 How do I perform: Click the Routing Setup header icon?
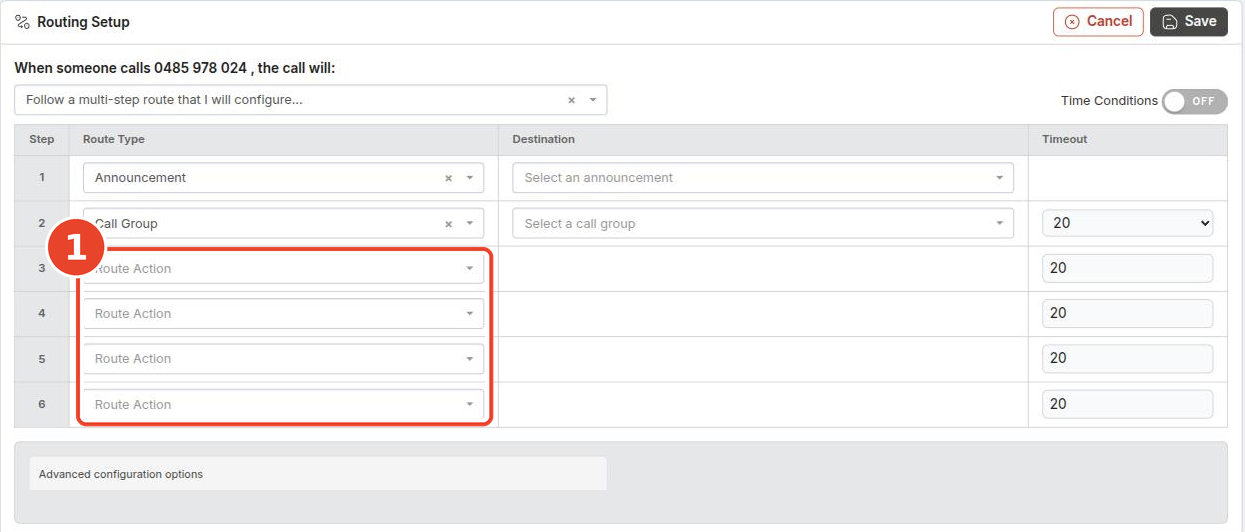[22, 22]
